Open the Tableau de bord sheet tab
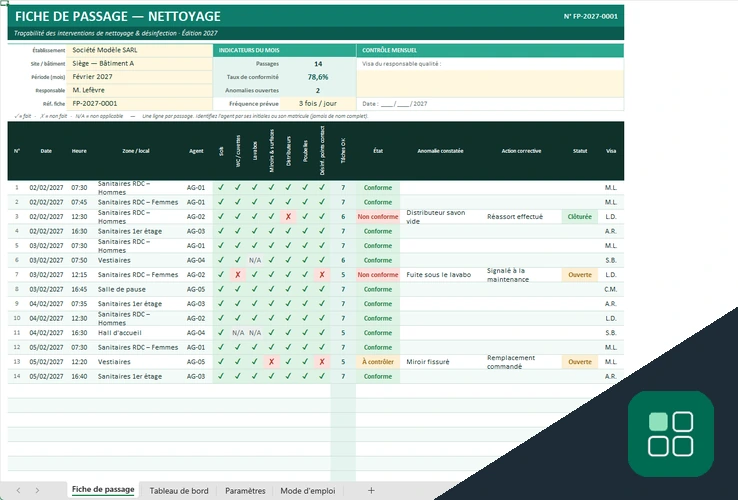The width and height of the screenshot is (738, 500). pyautogui.click(x=179, y=491)
